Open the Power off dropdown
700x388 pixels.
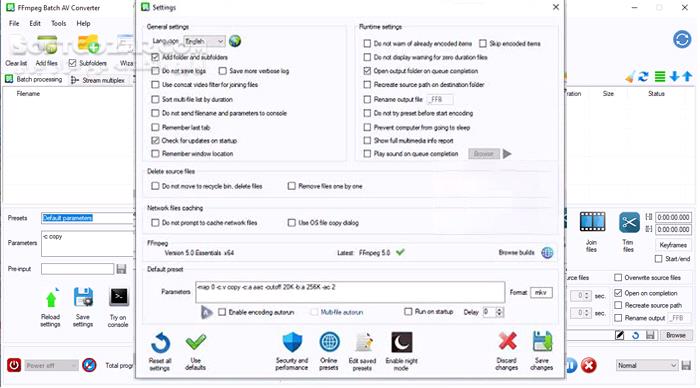tap(51, 366)
